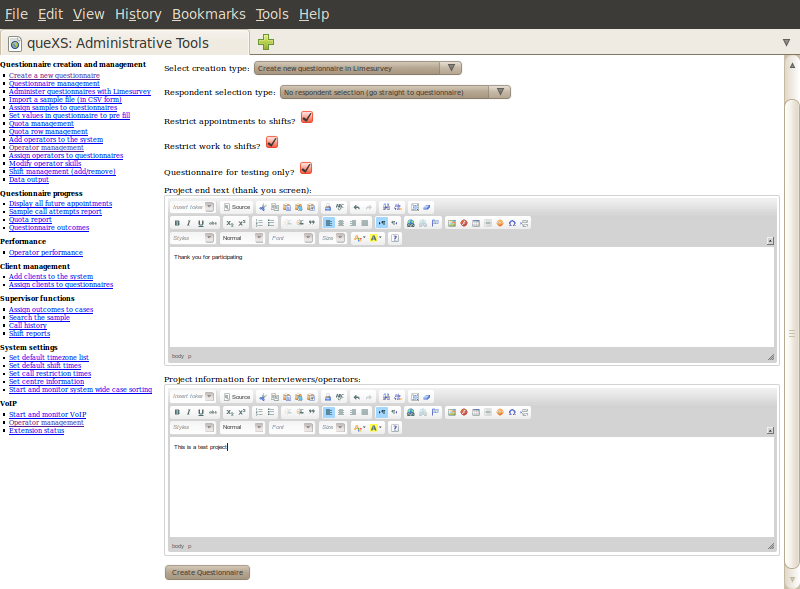Insert special character in project information editor
The width and height of the screenshot is (800, 589).
(511, 412)
